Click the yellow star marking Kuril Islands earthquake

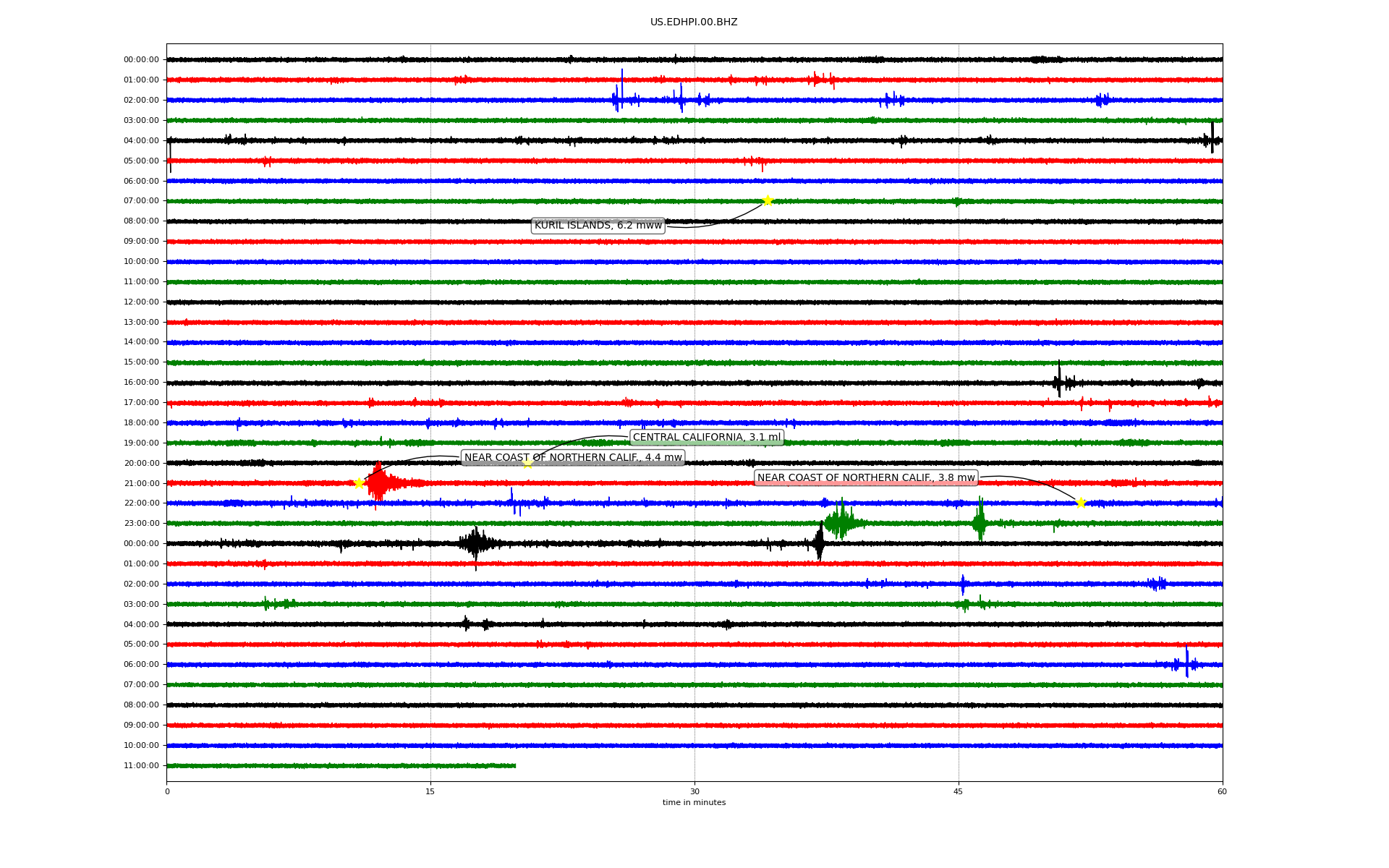768,200
